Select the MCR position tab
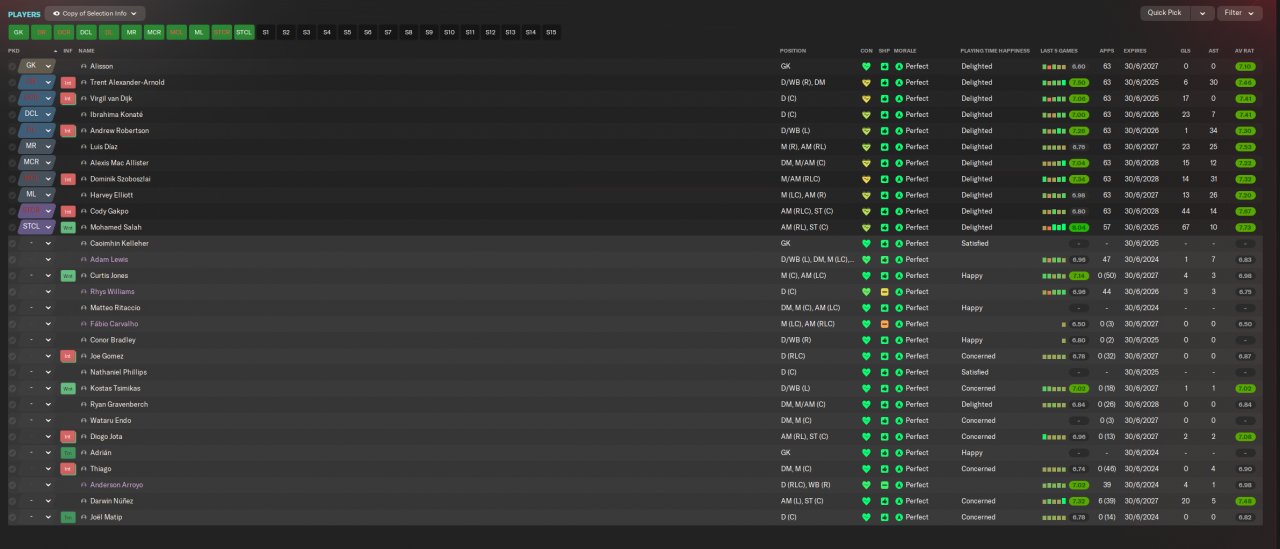 point(154,32)
